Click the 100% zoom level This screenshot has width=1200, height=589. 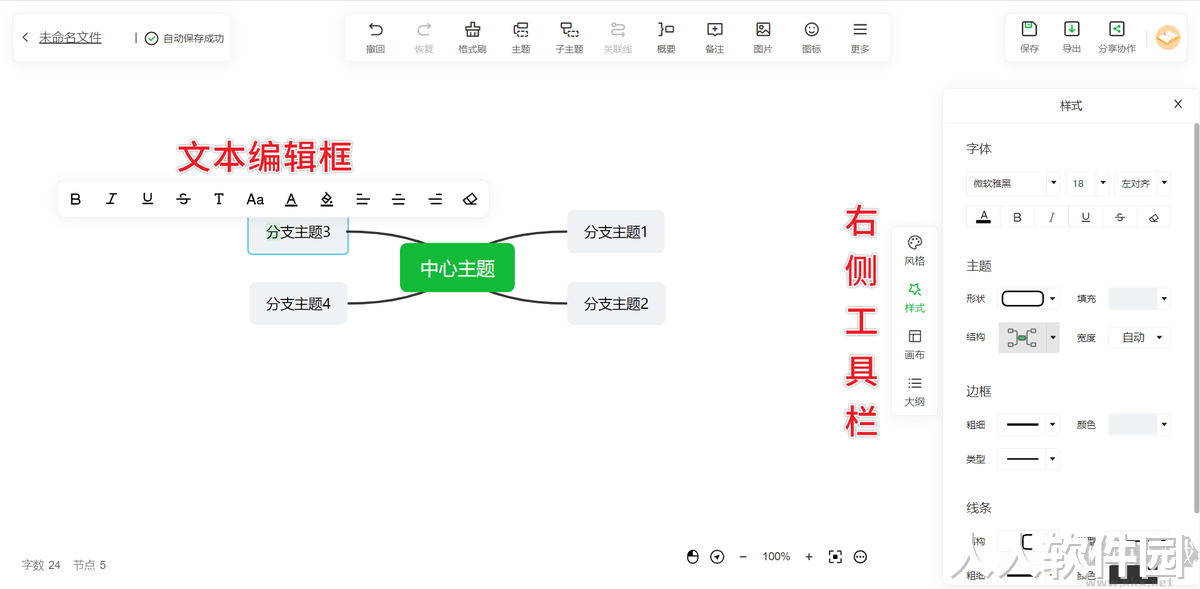point(776,557)
